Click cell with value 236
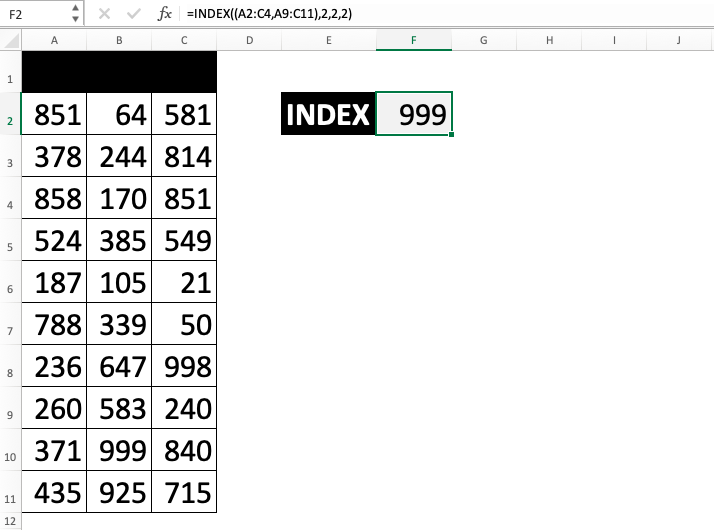The width and height of the screenshot is (714, 530). click(x=54, y=366)
